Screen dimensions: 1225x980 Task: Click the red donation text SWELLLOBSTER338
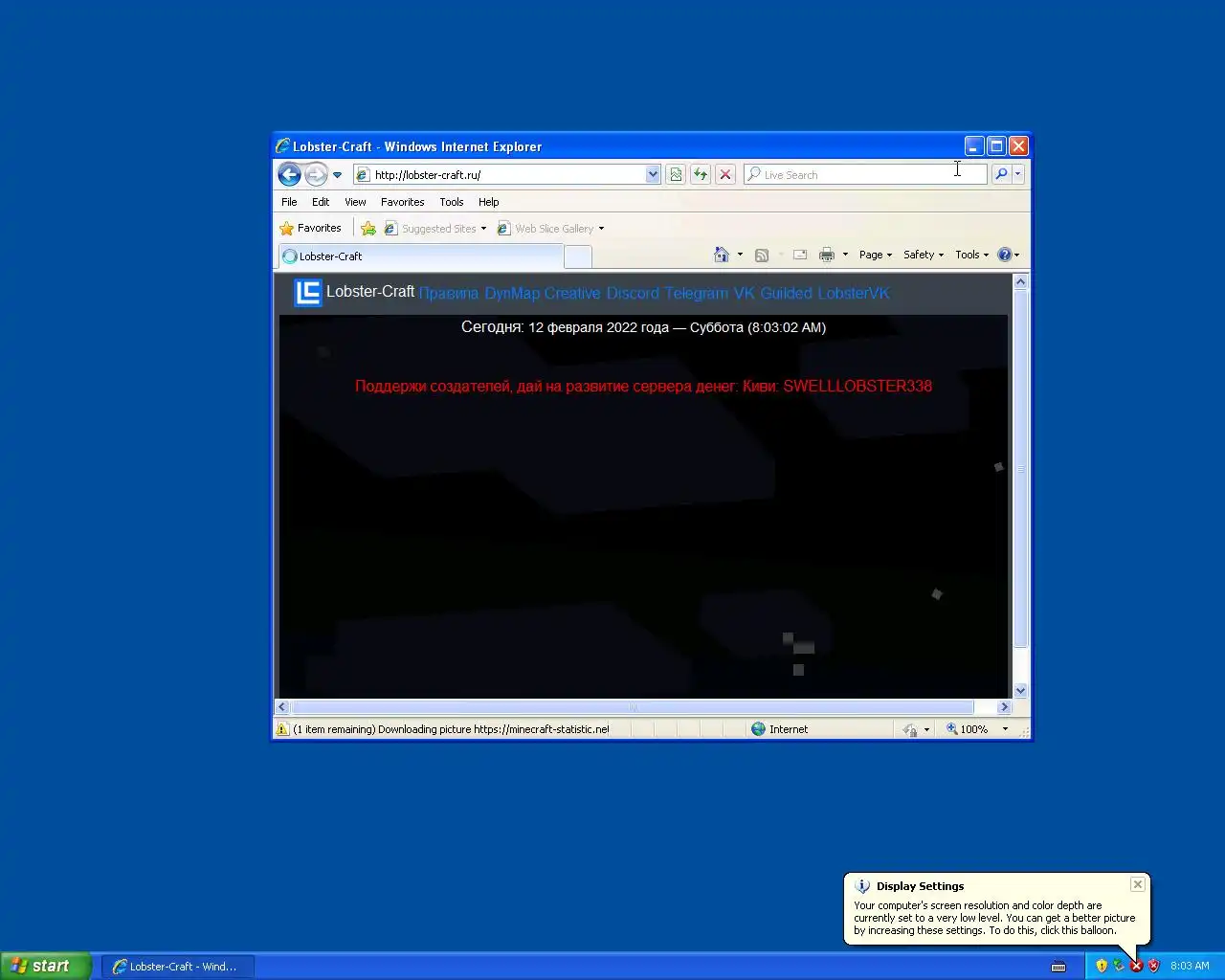pyautogui.click(x=643, y=386)
